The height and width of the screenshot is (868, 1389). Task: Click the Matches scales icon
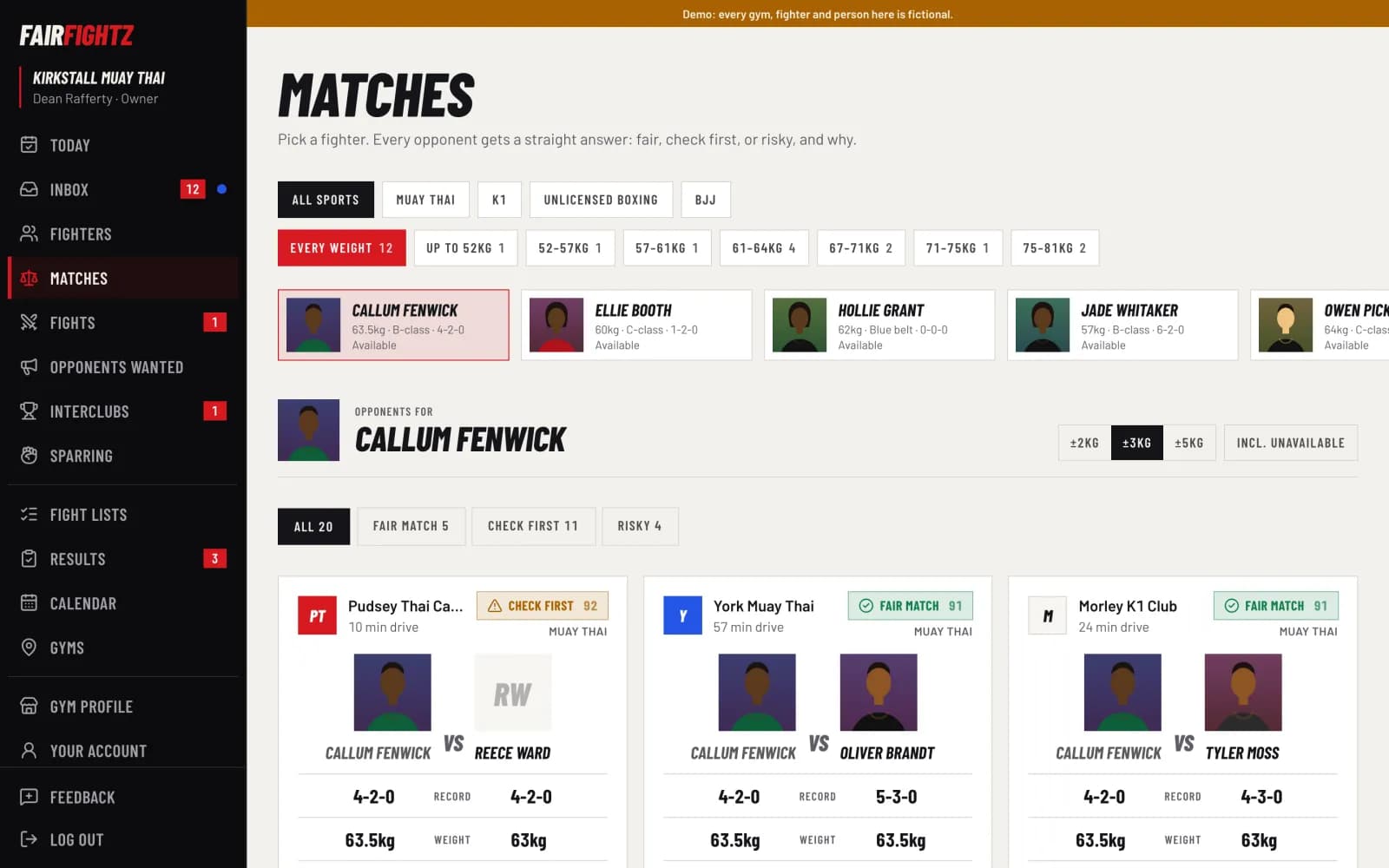coord(29,279)
